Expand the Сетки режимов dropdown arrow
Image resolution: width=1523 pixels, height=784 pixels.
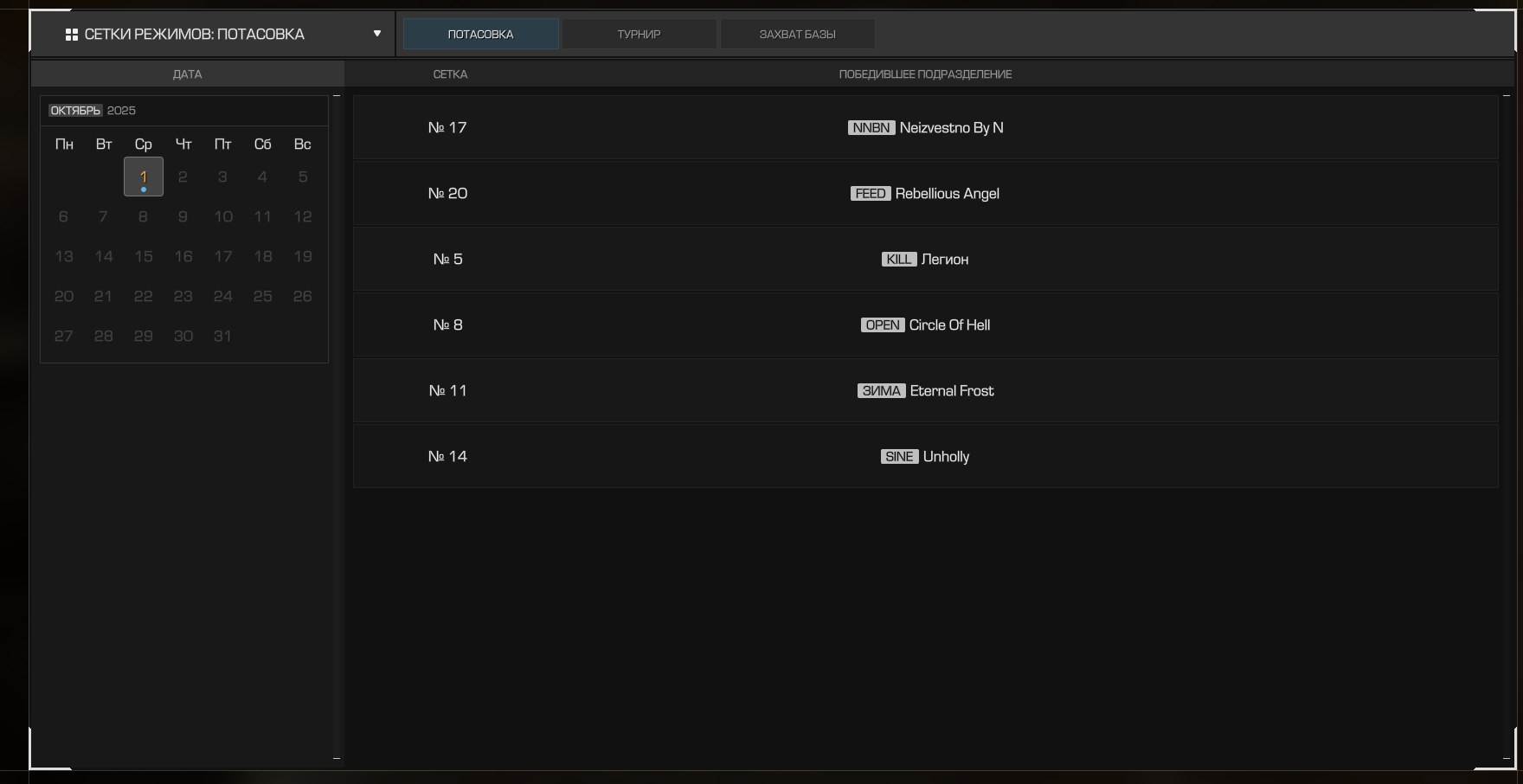coord(377,34)
